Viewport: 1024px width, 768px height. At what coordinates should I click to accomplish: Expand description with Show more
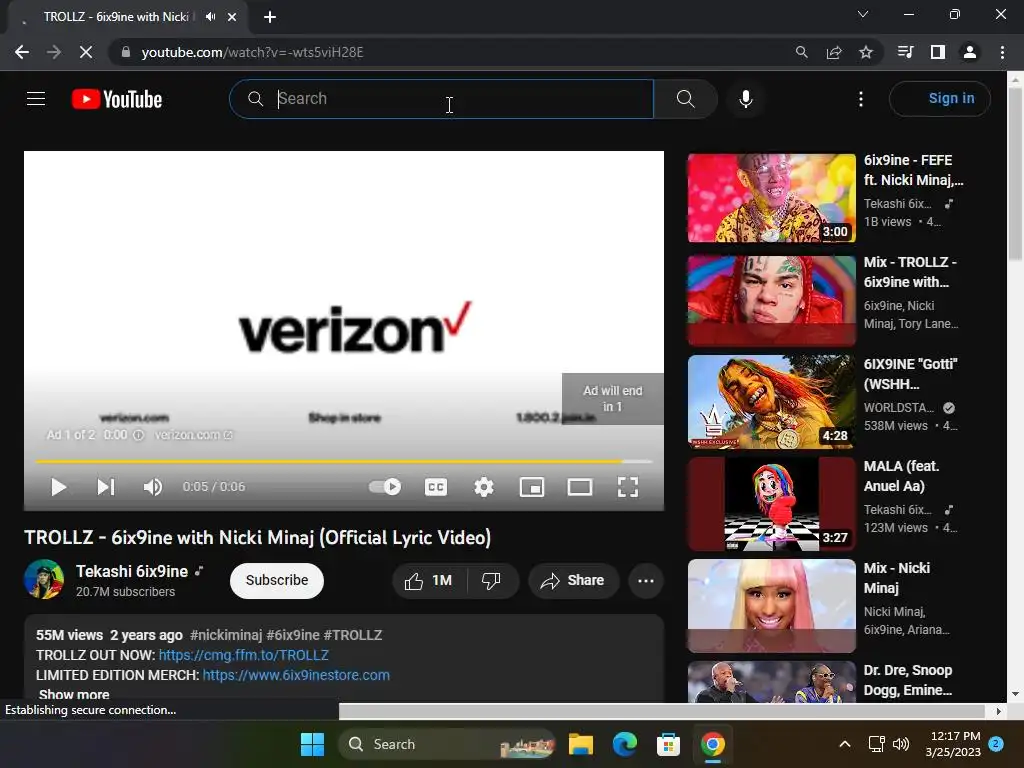click(74, 695)
